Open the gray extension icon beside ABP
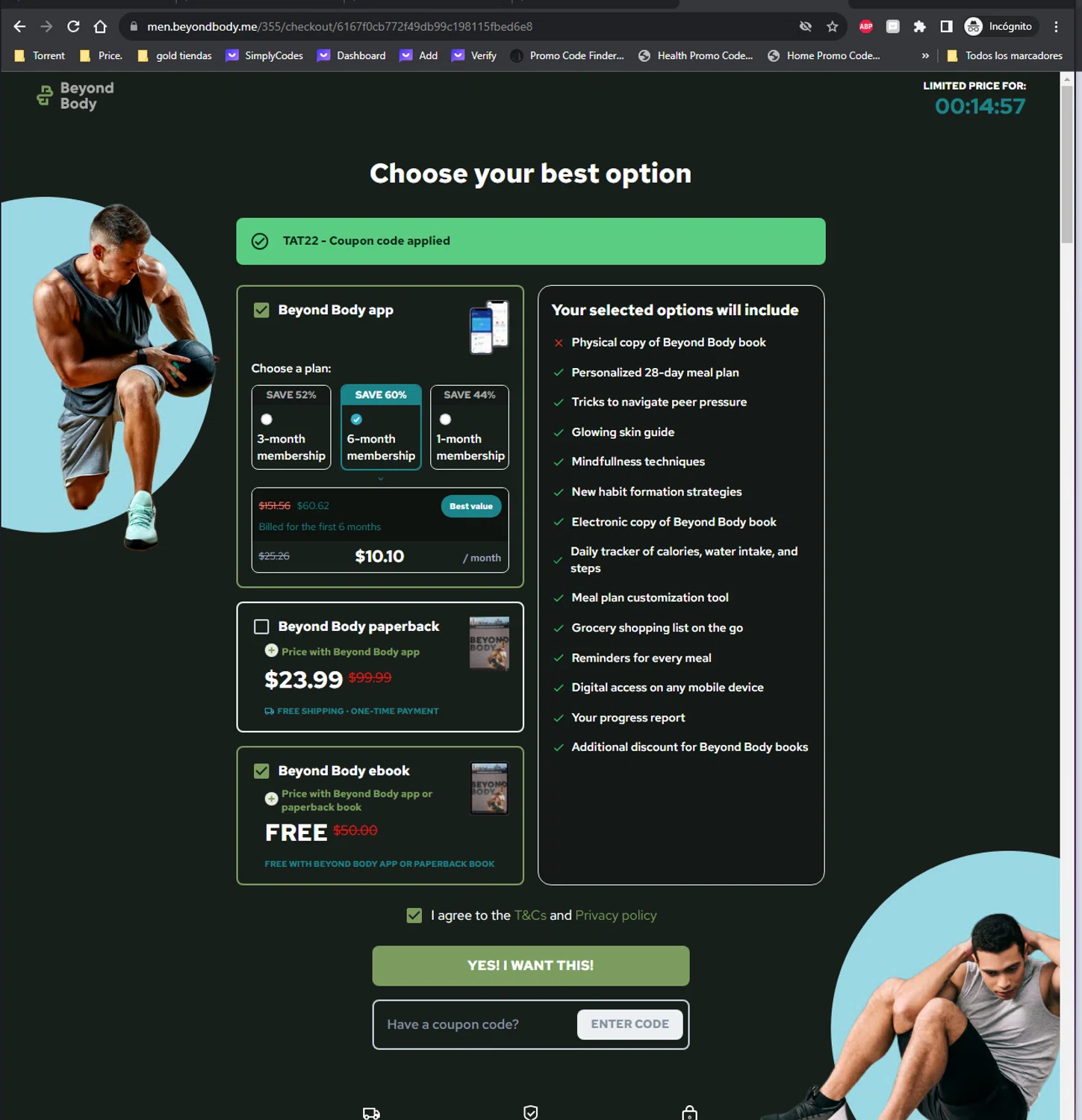This screenshot has width=1082, height=1120. coord(892,27)
